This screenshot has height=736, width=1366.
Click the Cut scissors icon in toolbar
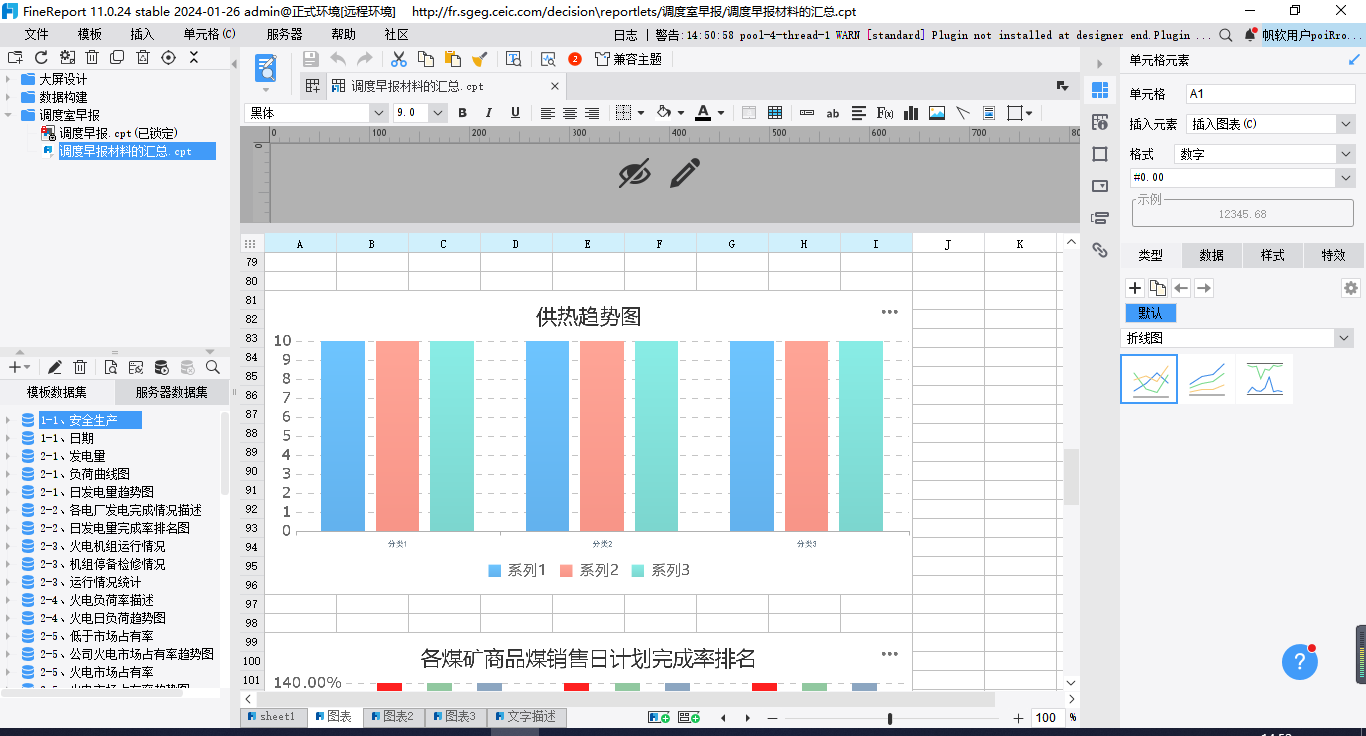tap(399, 59)
